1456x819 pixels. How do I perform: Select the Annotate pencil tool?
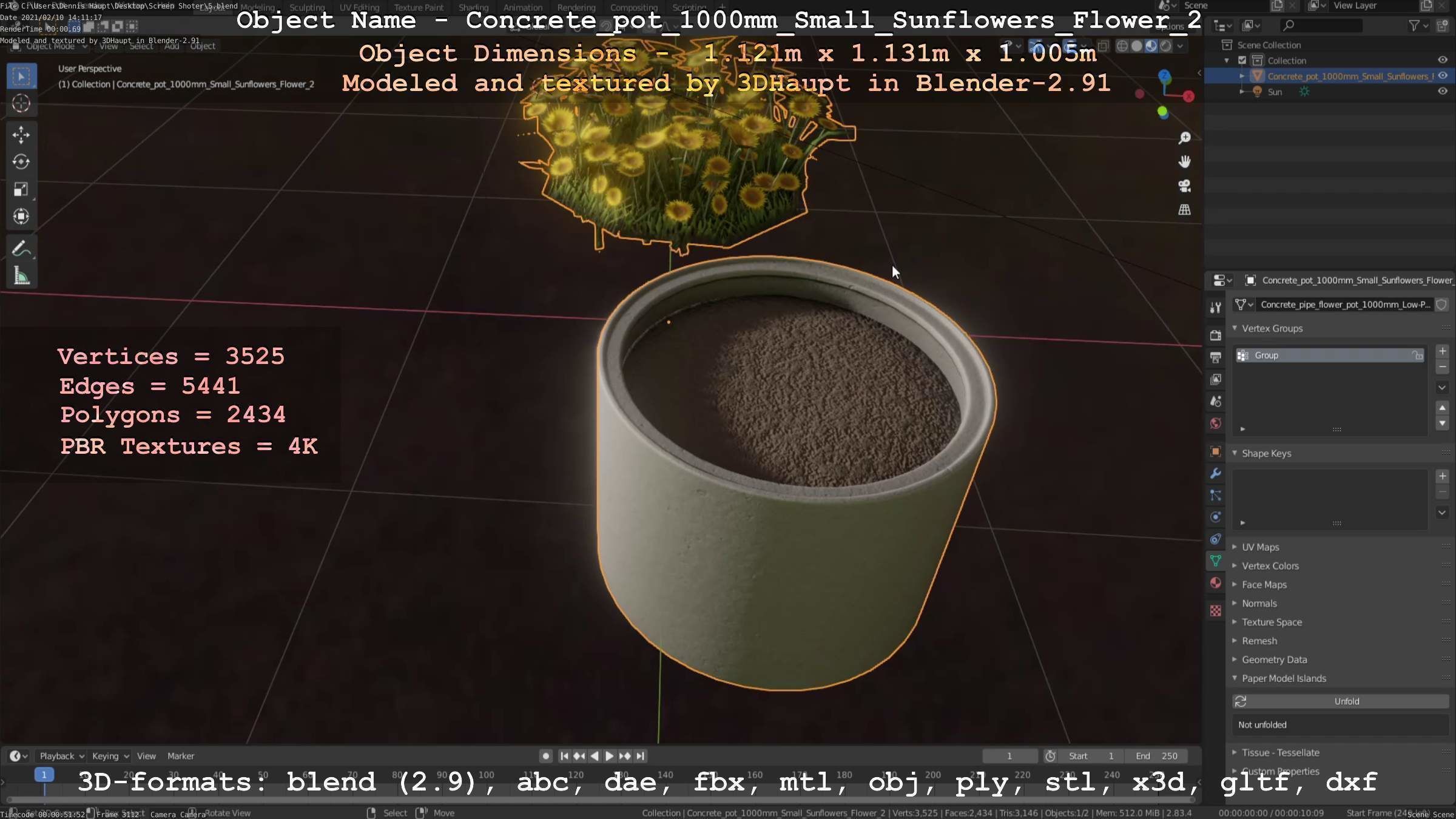pos(21,248)
